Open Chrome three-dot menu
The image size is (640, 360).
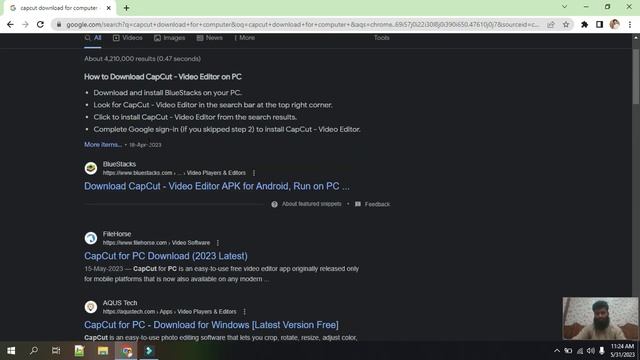pos(630,24)
